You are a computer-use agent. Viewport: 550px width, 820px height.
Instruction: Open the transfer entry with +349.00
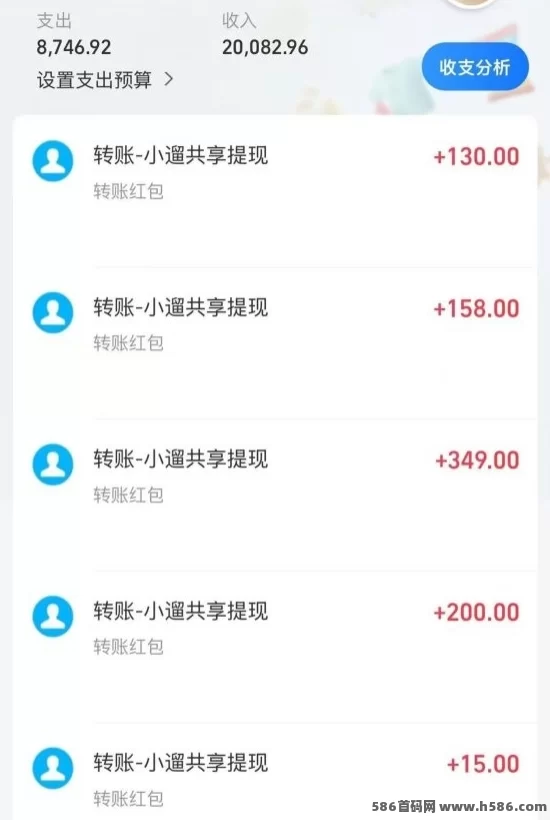pyautogui.click(x=275, y=494)
